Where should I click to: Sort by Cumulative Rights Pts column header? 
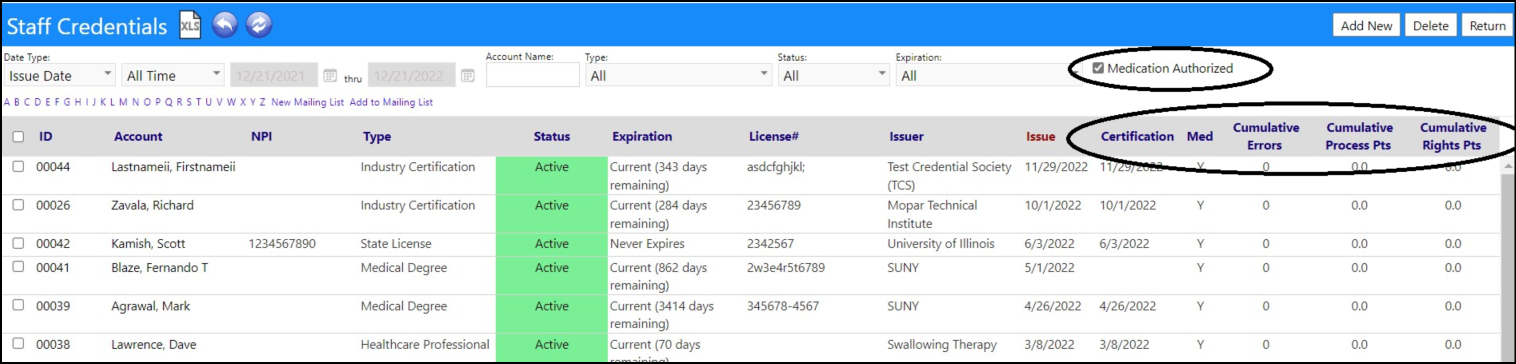click(1453, 137)
